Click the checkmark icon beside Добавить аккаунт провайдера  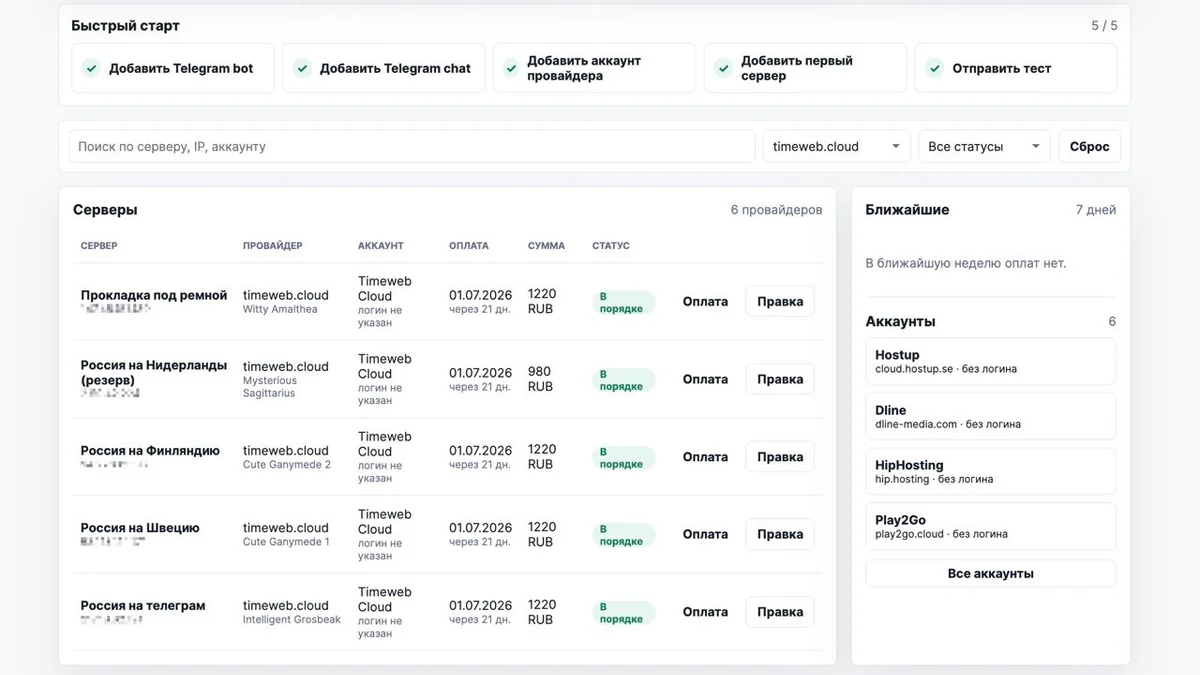click(x=513, y=68)
